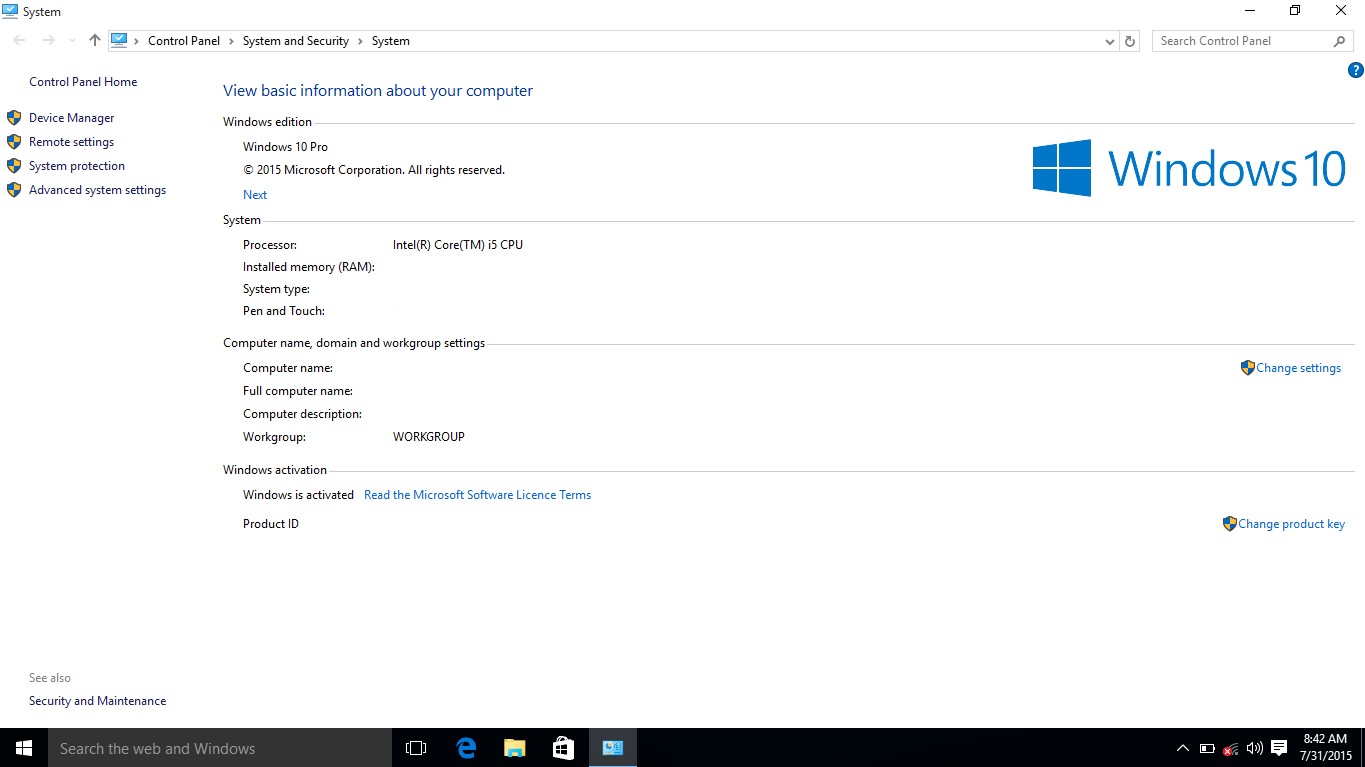Show hidden icons in system tray

coord(1183,748)
